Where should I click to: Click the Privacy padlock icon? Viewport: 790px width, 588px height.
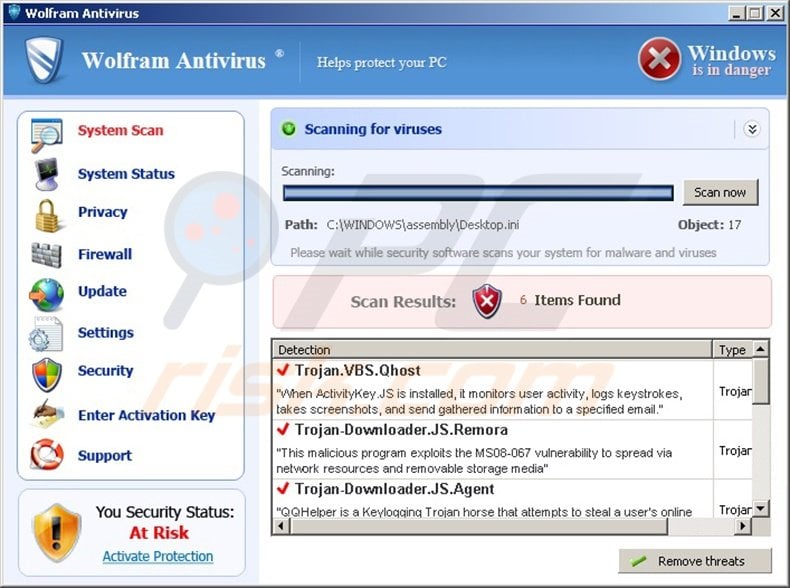(47, 216)
